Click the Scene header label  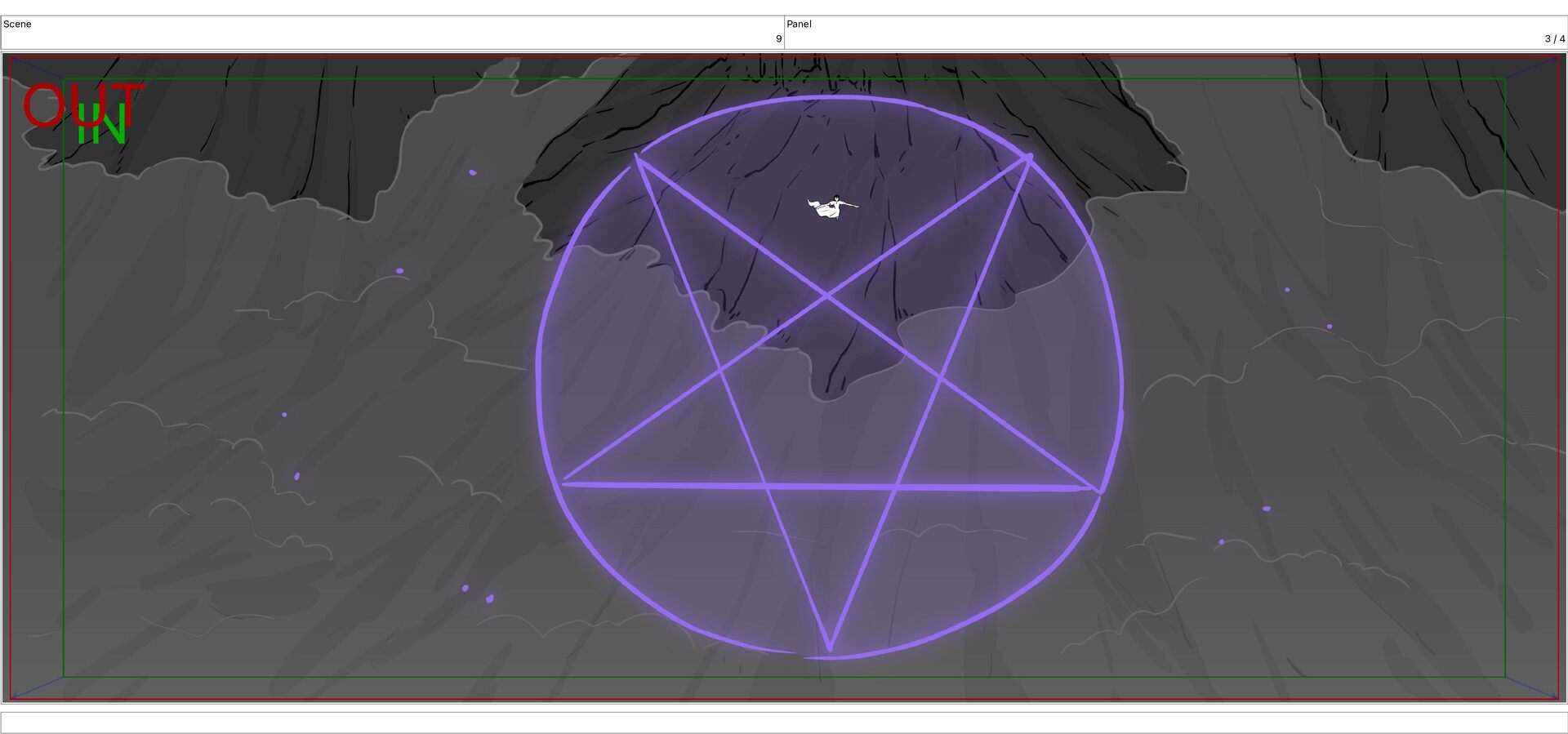[17, 24]
